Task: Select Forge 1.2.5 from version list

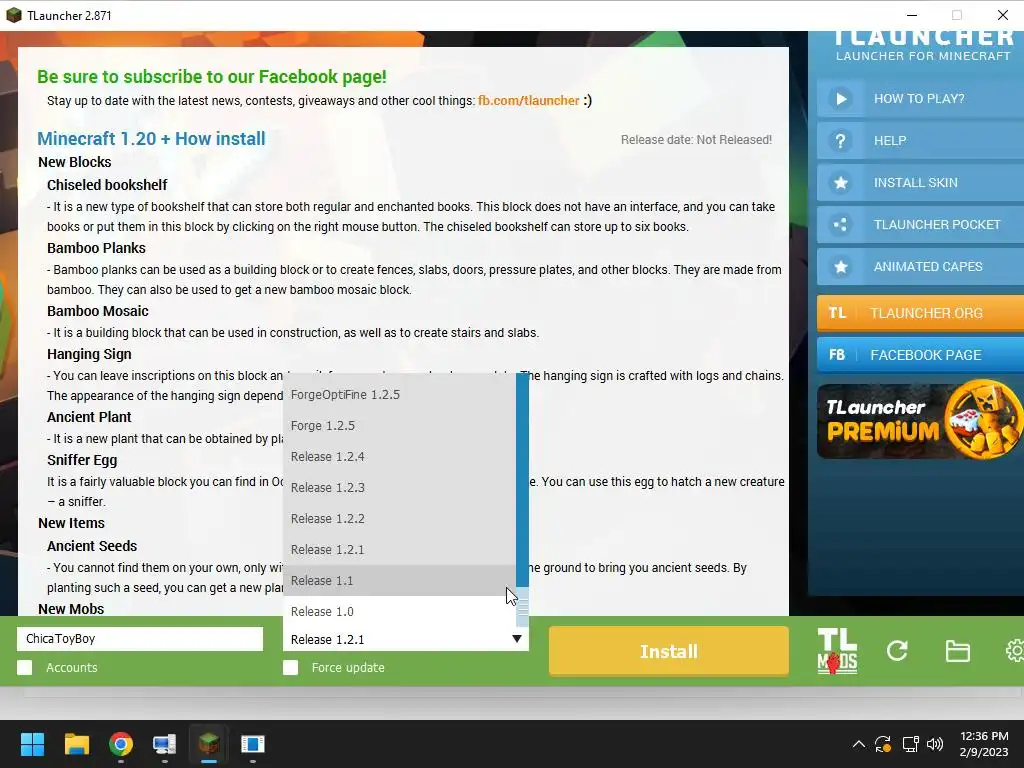Action: click(399, 426)
